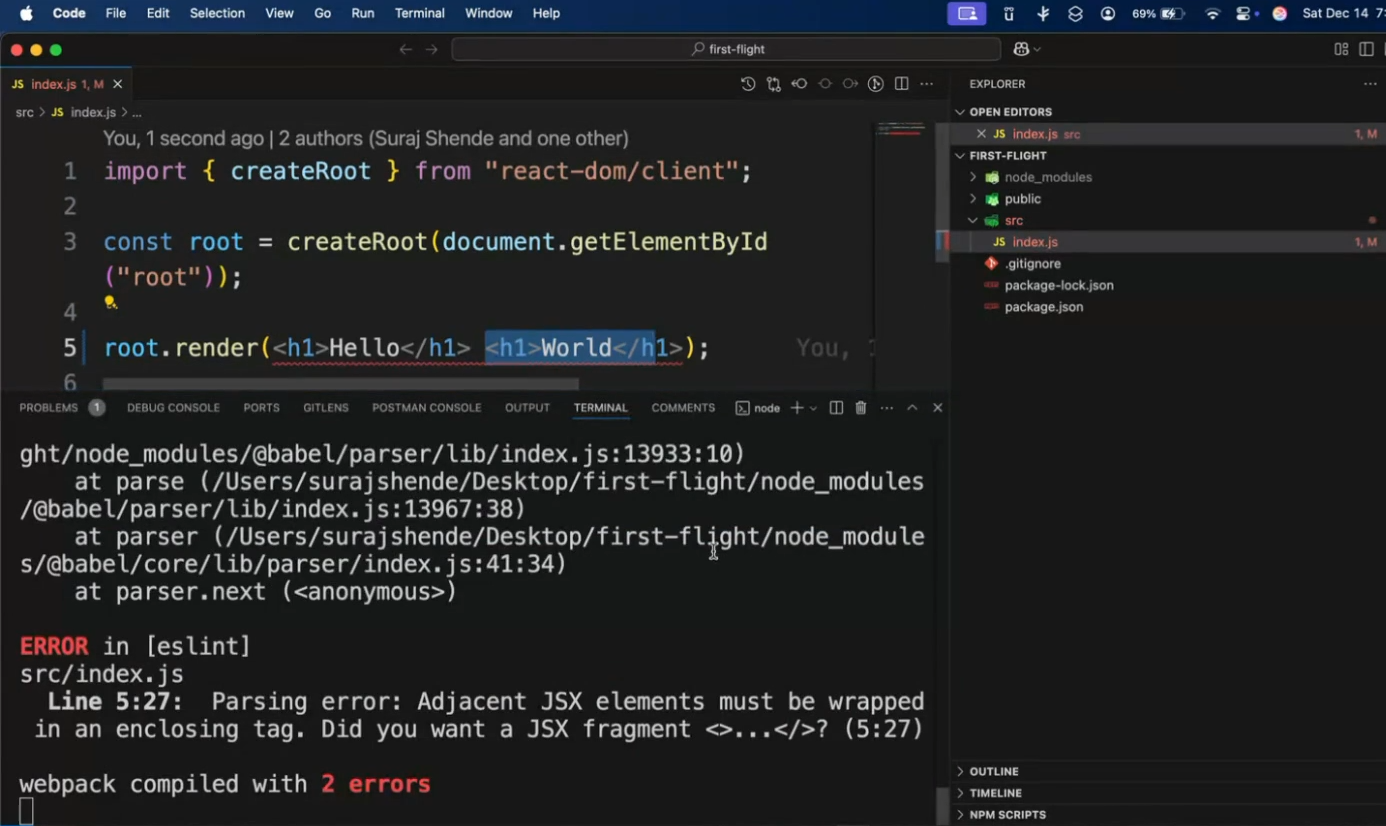Viewport: 1386px width, 826px height.
Task: Switch to the OUTPUT tab
Action: coord(527,408)
